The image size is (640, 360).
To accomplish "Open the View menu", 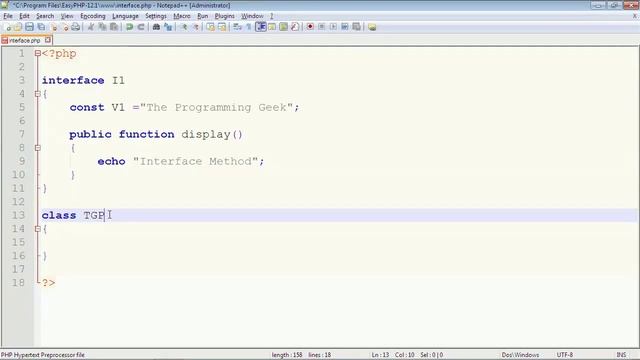I will click(x=67, y=16).
